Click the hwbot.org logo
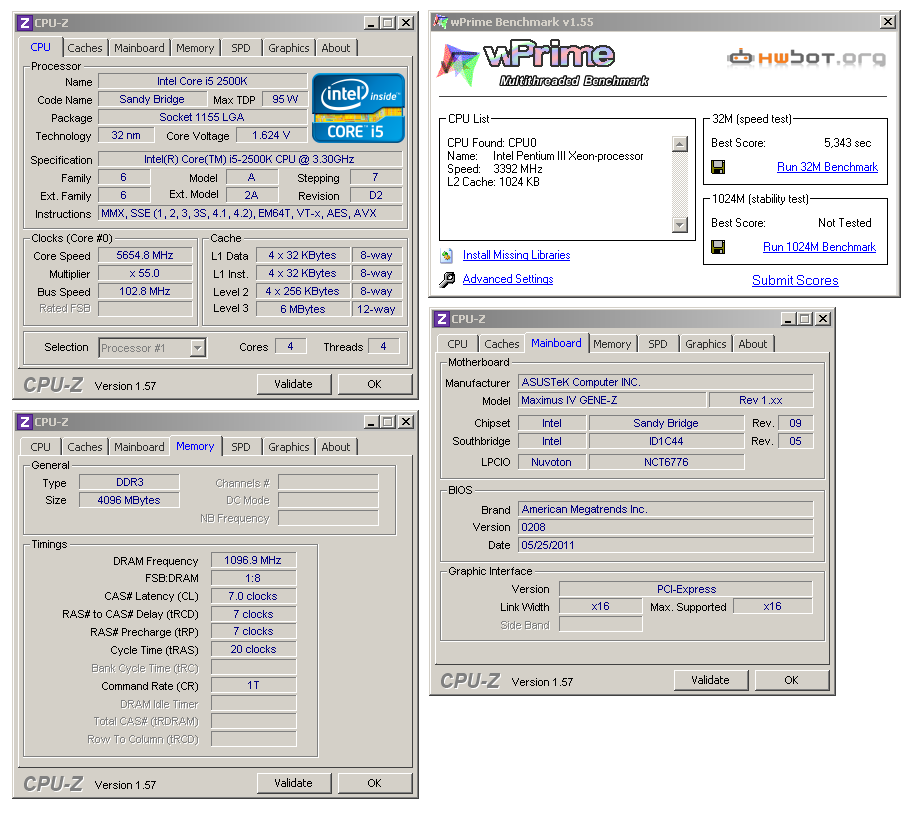 tap(806, 58)
